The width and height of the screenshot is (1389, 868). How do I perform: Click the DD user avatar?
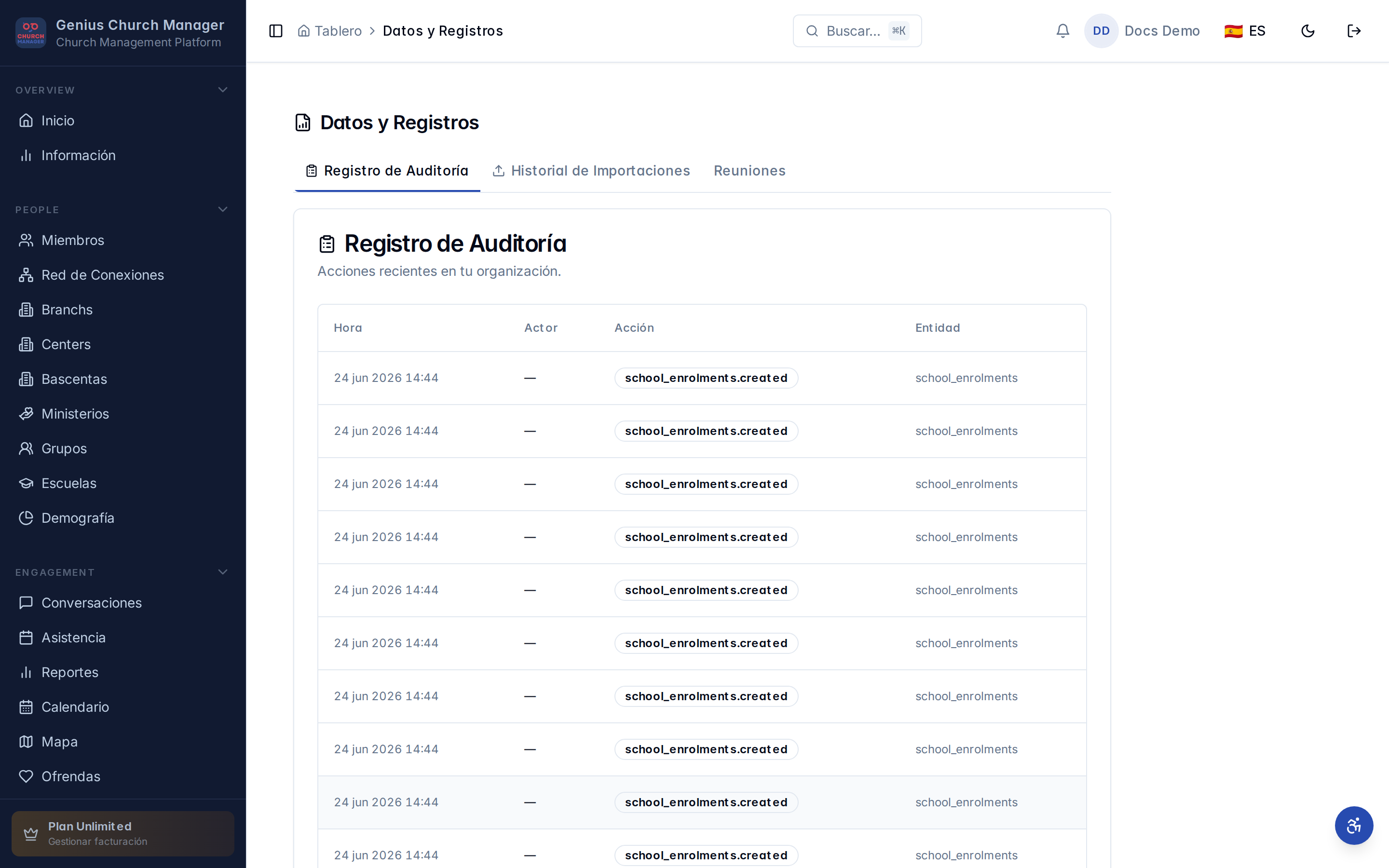pos(1101,31)
